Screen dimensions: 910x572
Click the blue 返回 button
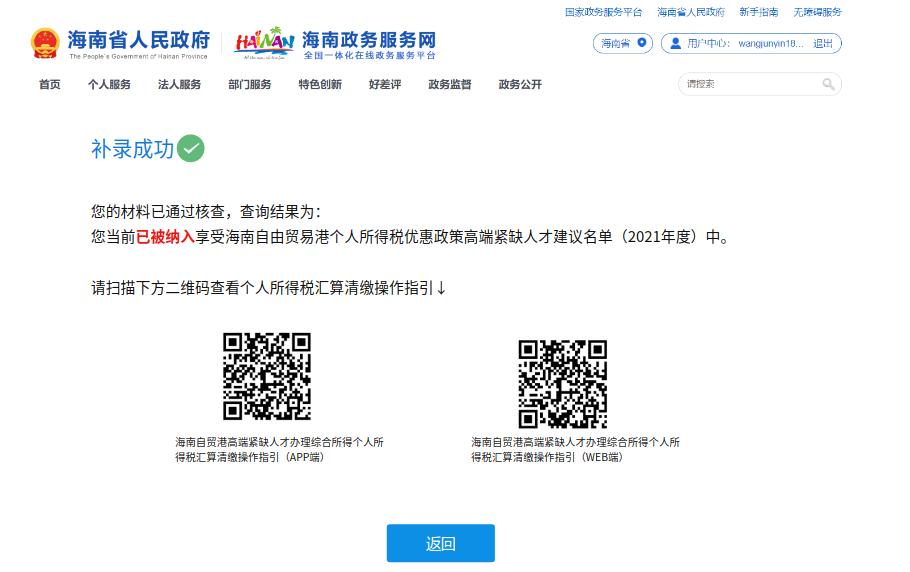pos(440,544)
